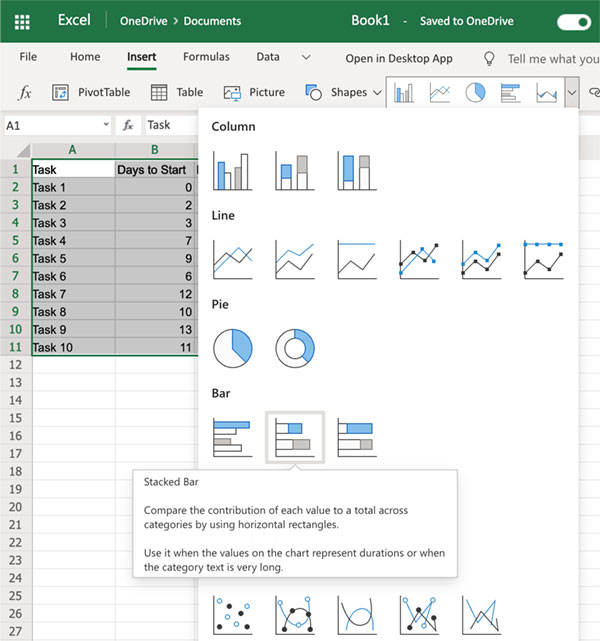Switch to the Data tab
Screen dimensions: 600x641
coord(268,57)
